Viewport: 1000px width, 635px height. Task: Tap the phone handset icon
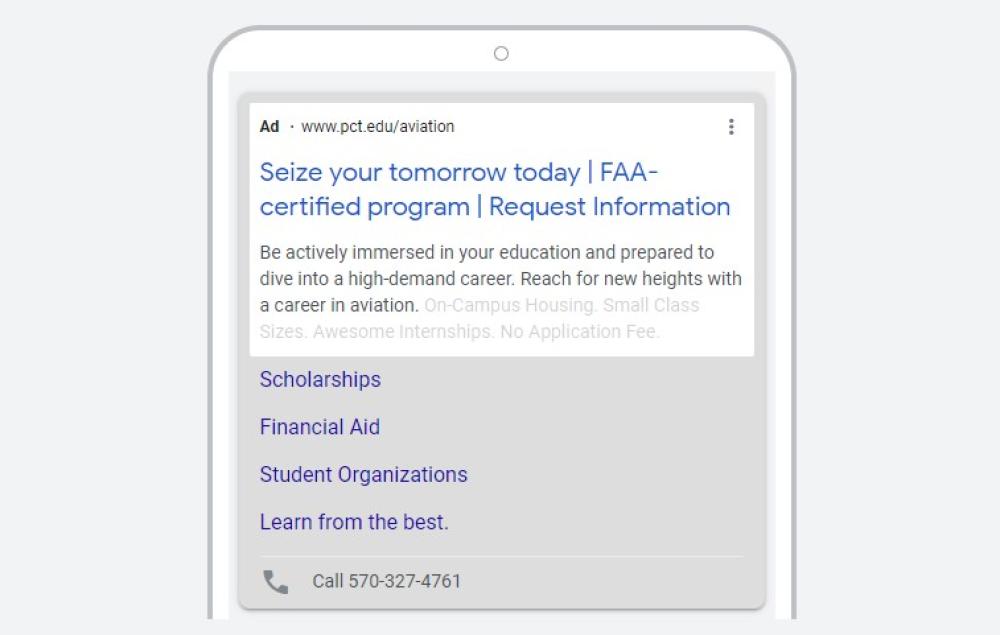tap(275, 582)
